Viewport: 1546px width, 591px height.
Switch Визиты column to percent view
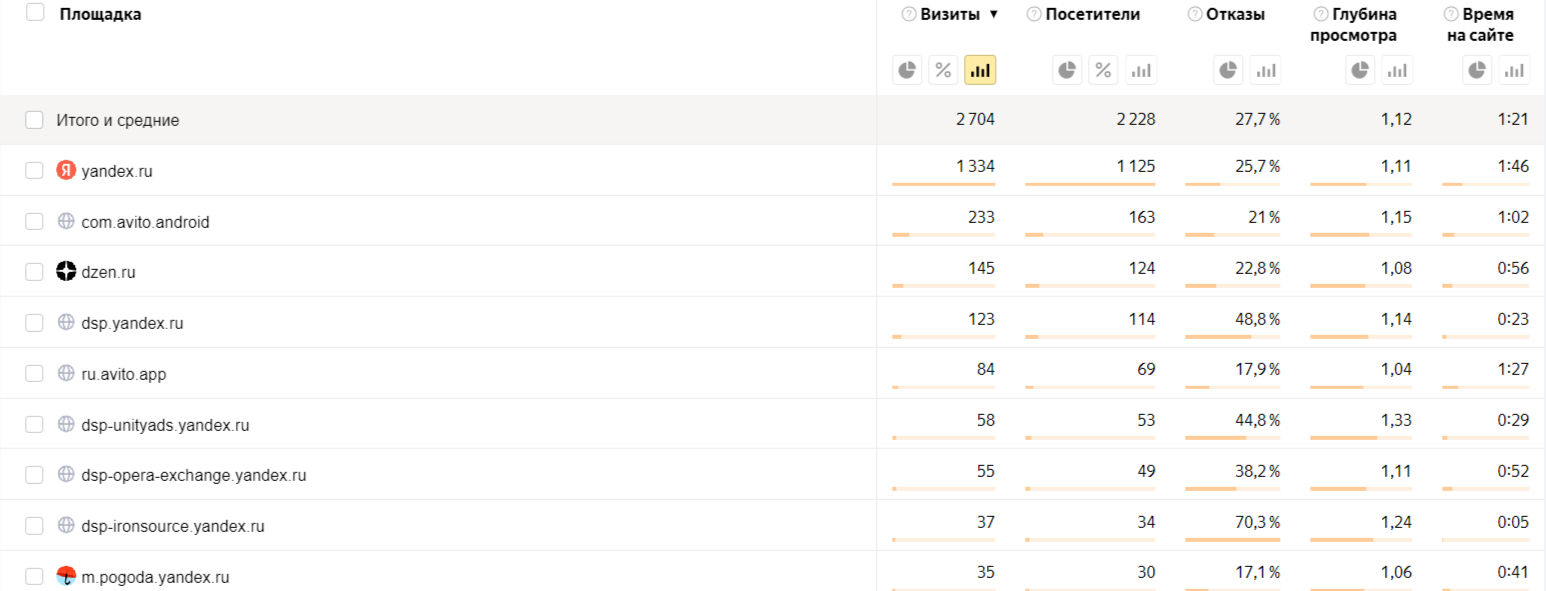click(x=943, y=70)
